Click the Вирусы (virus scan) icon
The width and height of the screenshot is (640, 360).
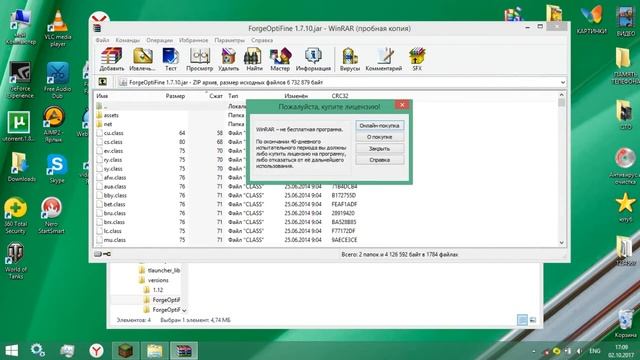(x=350, y=60)
